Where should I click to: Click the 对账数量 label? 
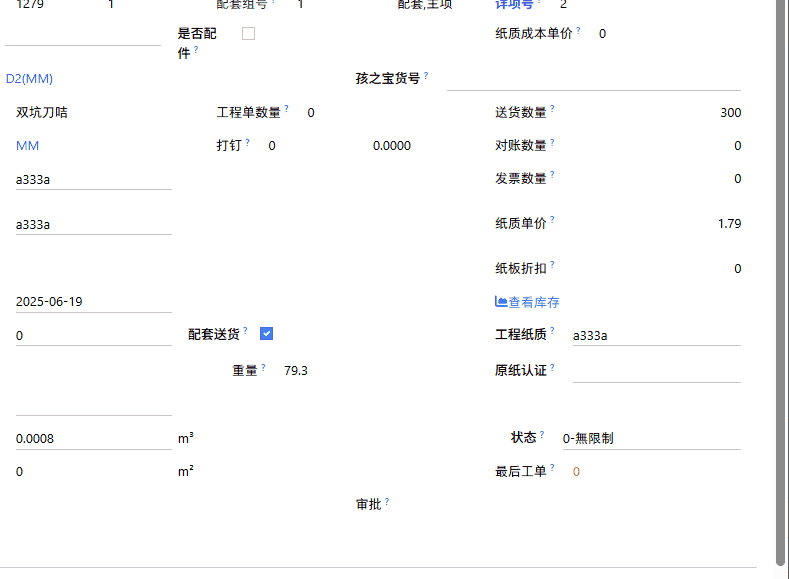pos(521,146)
